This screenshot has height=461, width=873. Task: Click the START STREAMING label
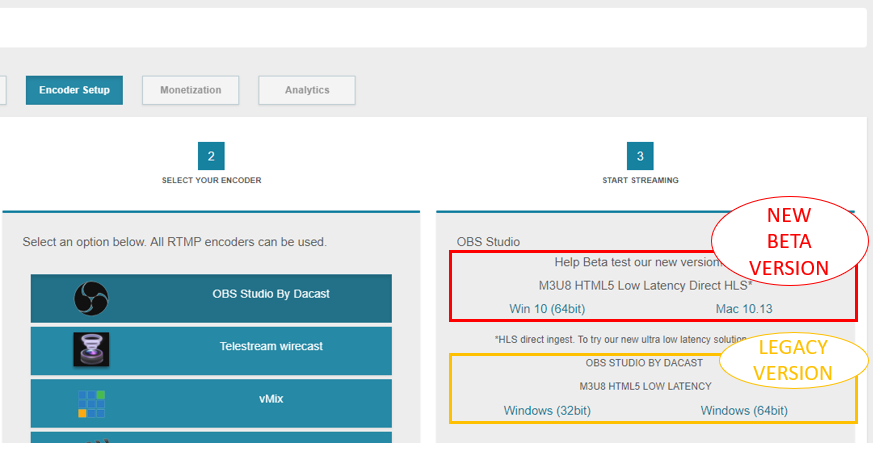coord(640,180)
